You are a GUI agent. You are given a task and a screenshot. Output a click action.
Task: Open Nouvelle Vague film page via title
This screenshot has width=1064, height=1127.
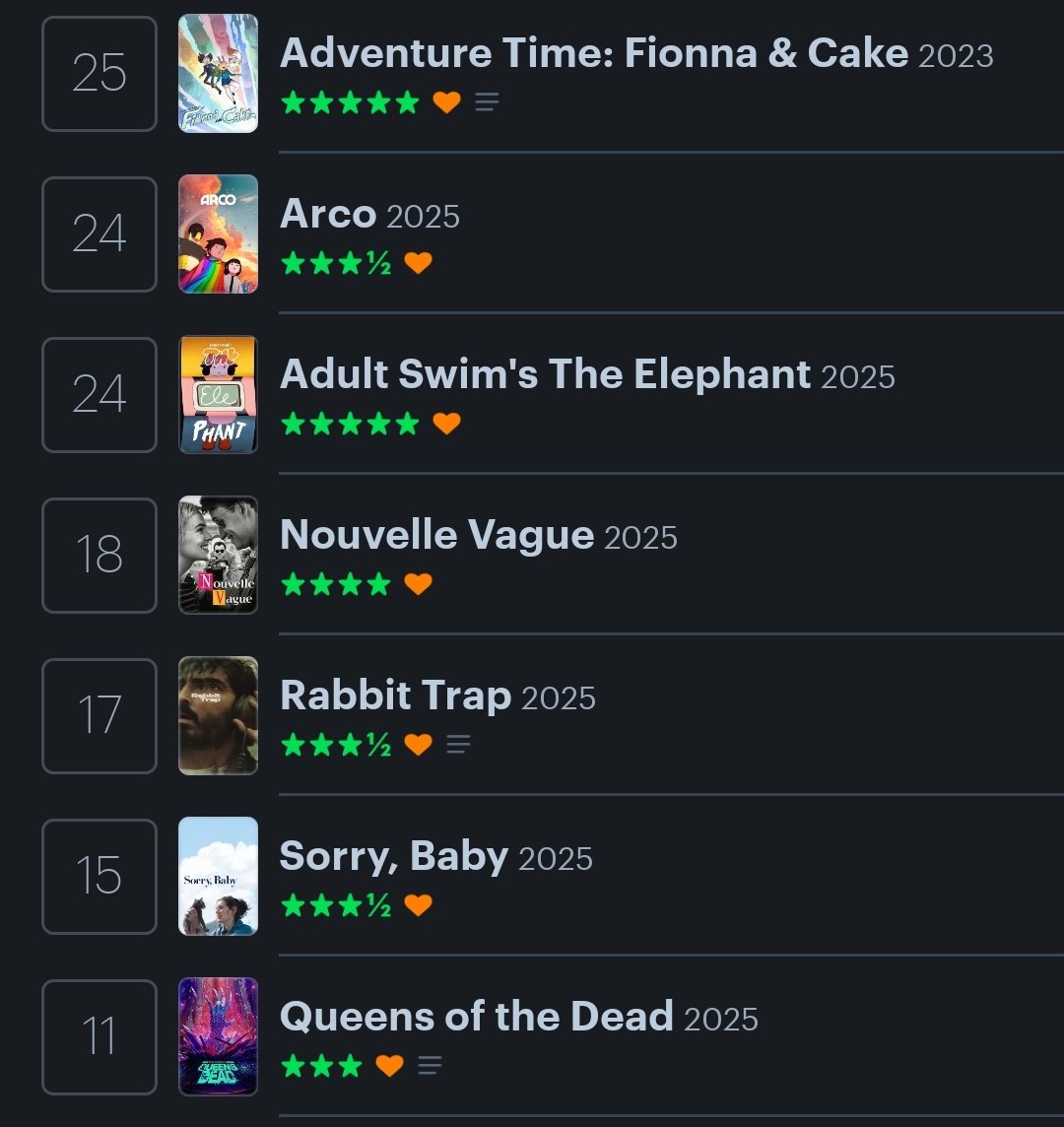[436, 535]
